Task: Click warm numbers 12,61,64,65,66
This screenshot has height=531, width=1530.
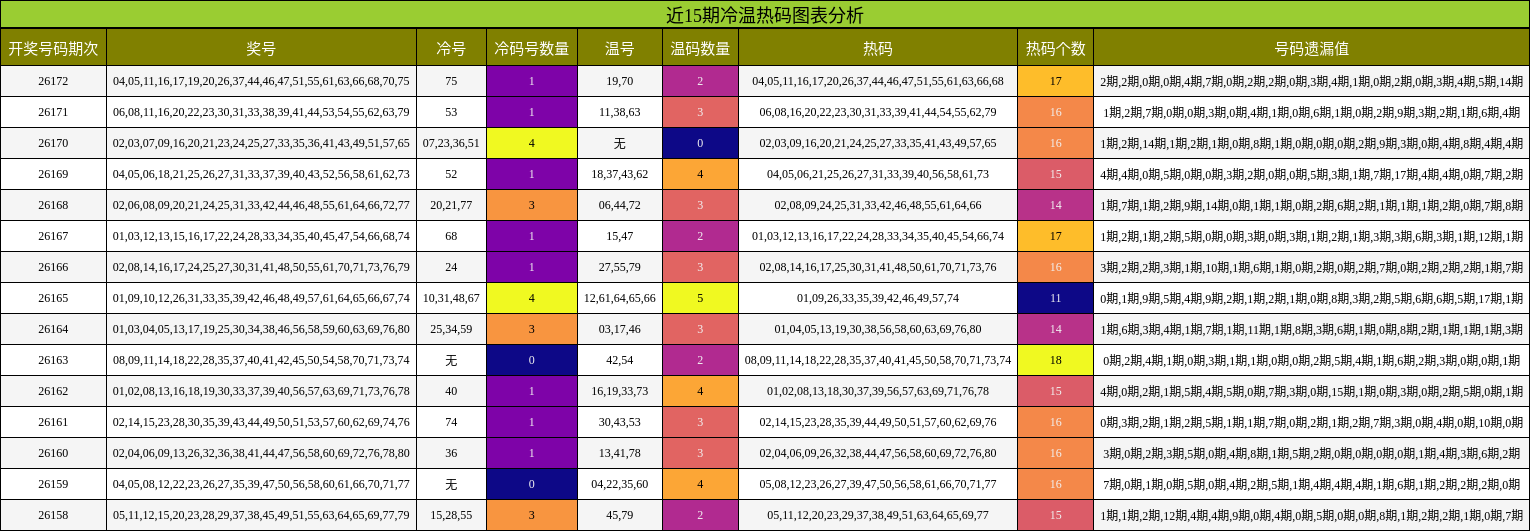Action: 620,298
